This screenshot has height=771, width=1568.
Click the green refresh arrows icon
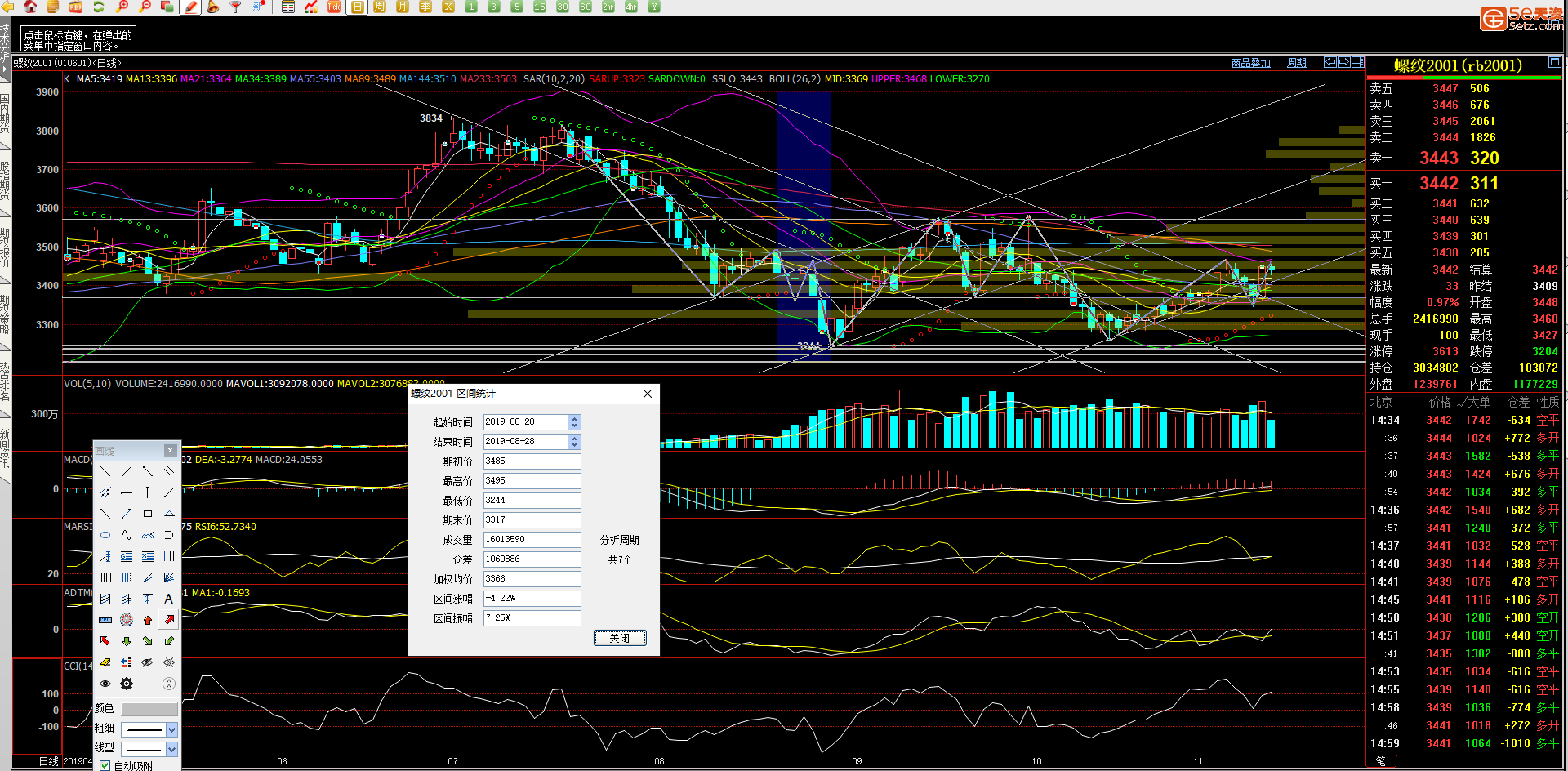pyautogui.click(x=99, y=7)
